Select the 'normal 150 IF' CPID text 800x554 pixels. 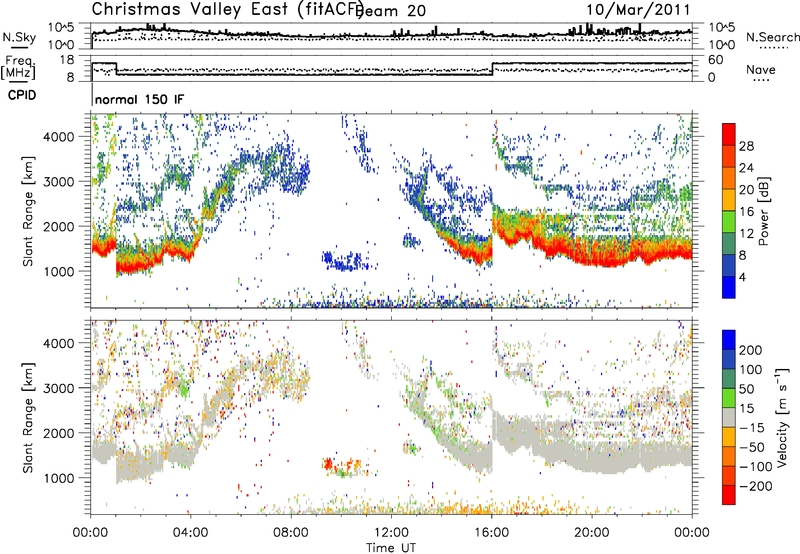(139, 99)
